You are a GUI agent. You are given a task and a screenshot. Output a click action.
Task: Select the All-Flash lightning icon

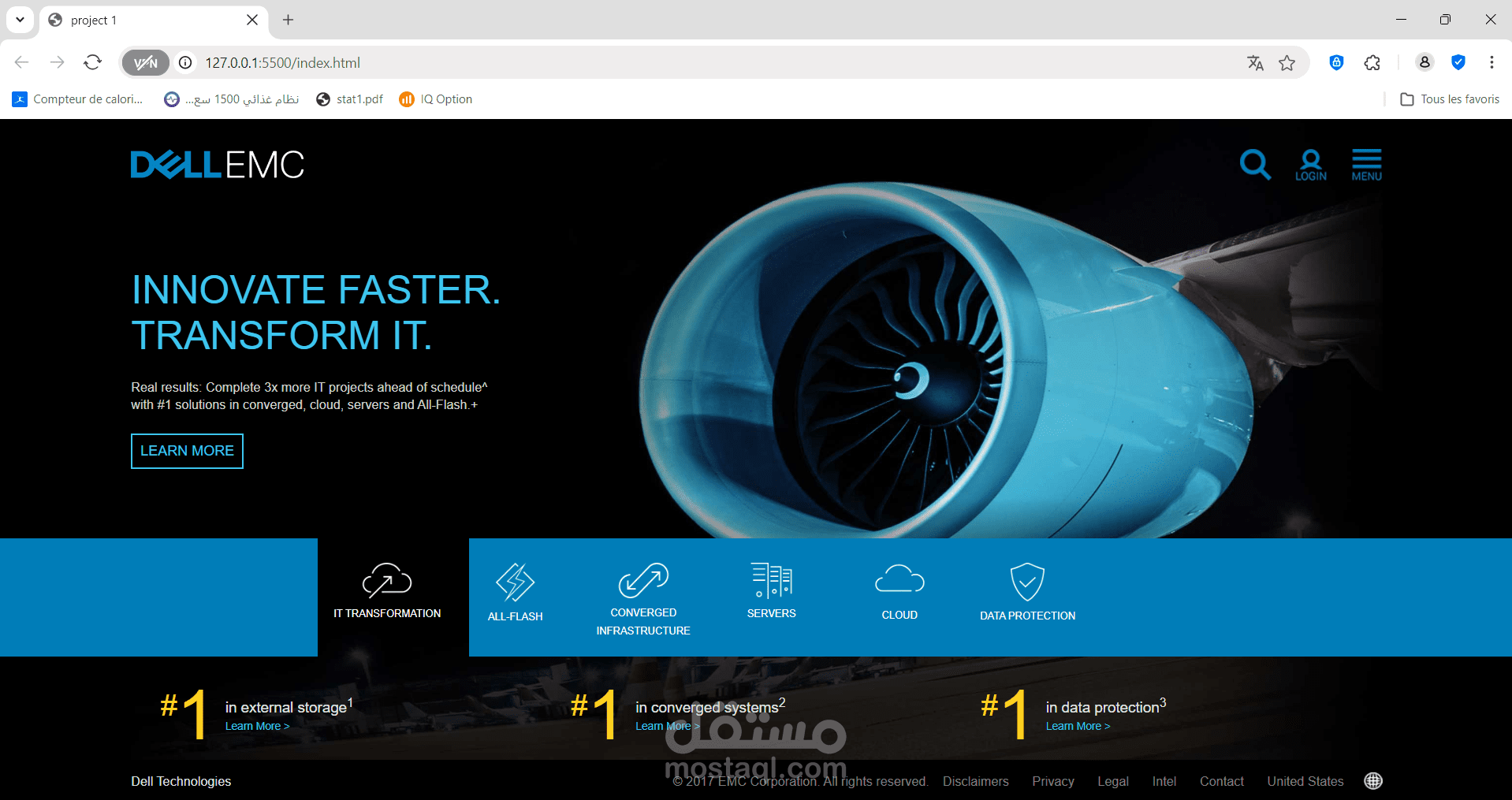515,582
